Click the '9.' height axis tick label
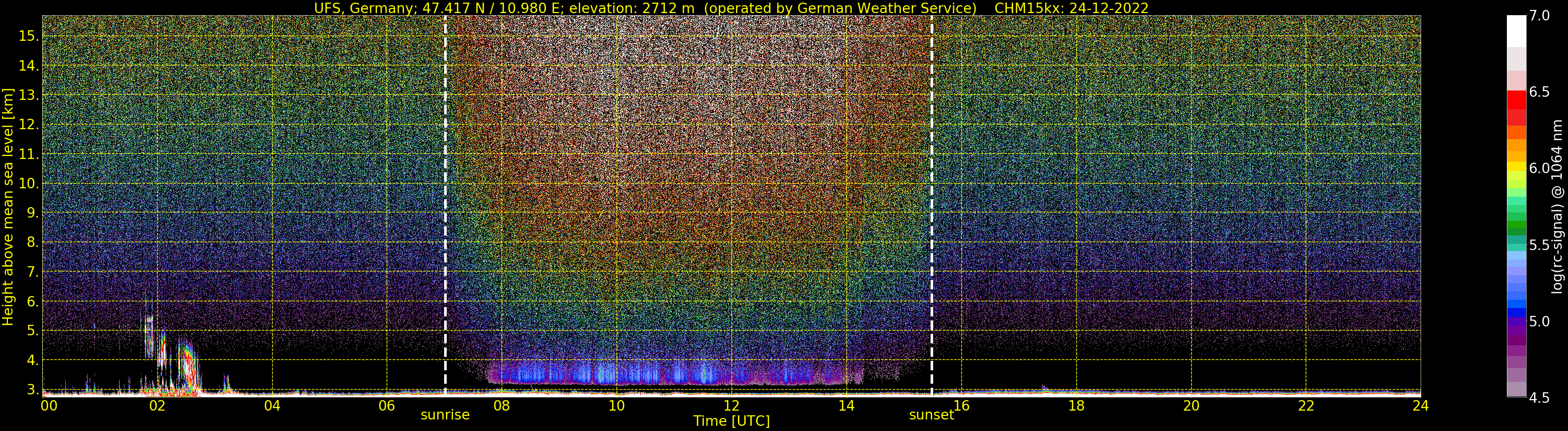 pos(32,213)
